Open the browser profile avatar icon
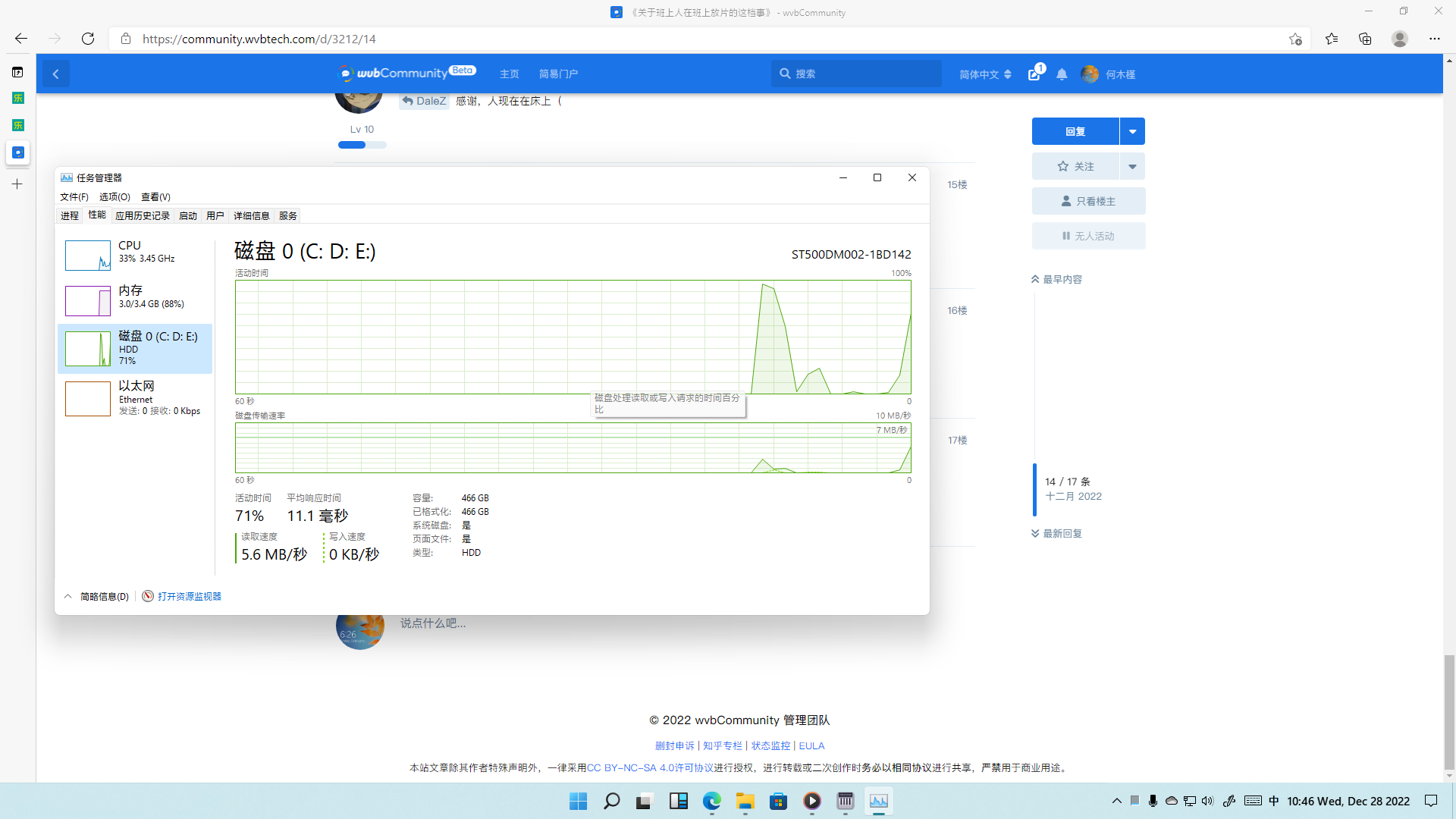Viewport: 1456px width, 819px height. [x=1400, y=39]
